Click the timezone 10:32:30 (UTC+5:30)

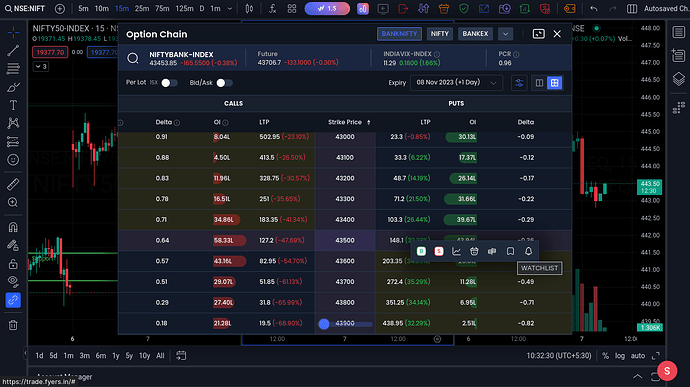pyautogui.click(x=559, y=356)
